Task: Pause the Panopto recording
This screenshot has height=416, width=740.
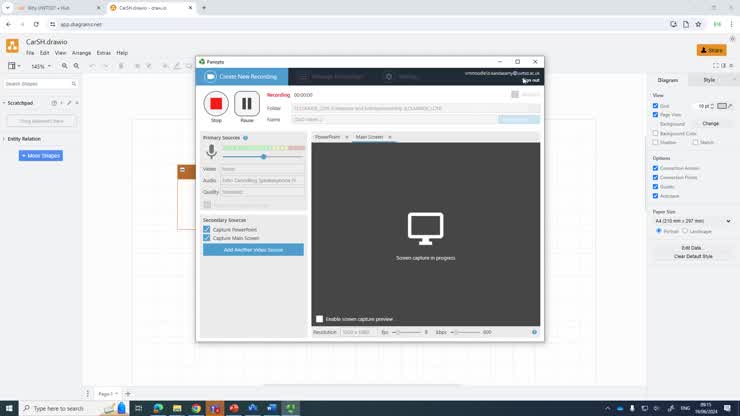Action: pos(247,104)
